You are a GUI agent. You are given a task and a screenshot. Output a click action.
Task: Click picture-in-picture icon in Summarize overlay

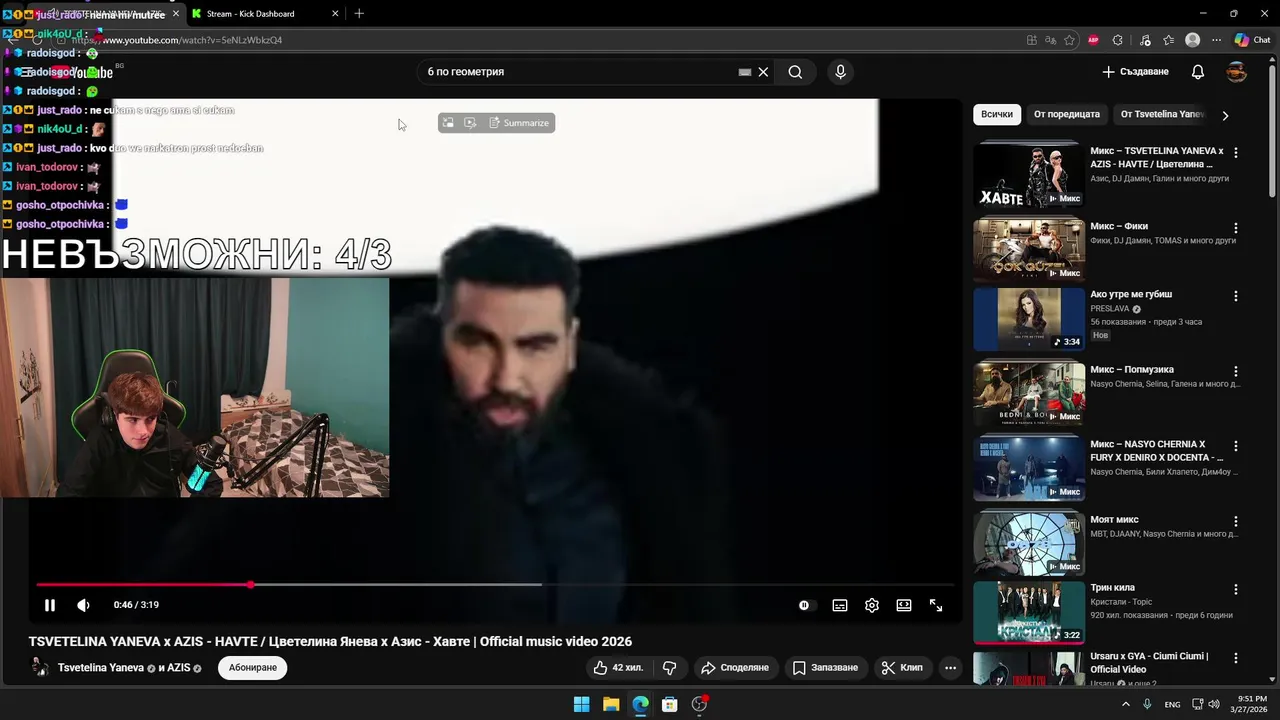[x=448, y=123]
